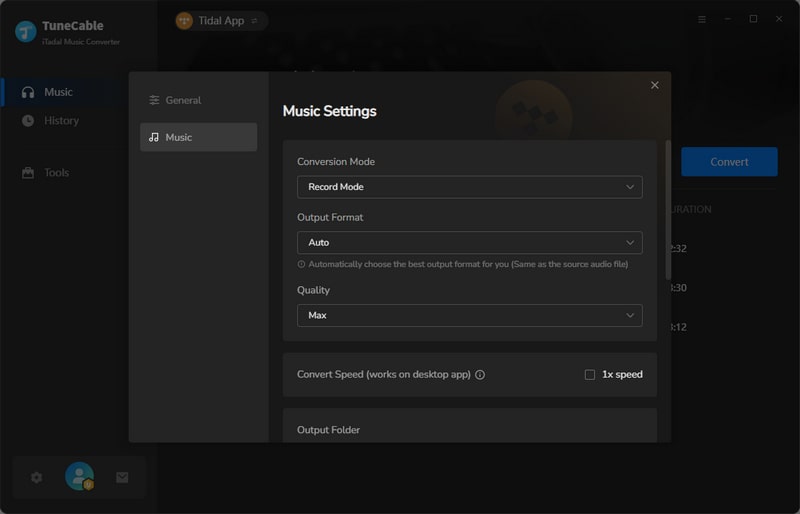Viewport: 800px width, 514px height.
Task: Enable the 1x speed checkbox
Action: [x=590, y=375]
